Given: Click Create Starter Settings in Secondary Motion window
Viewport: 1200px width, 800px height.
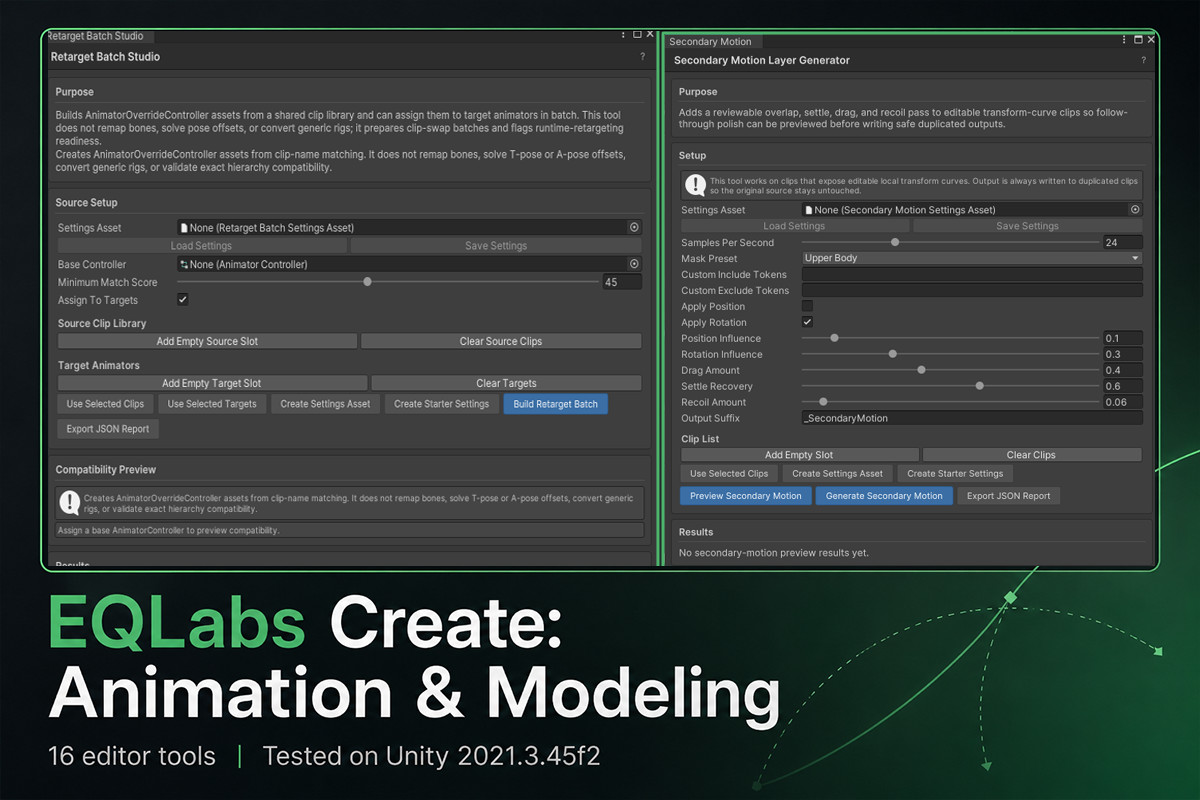Looking at the screenshot, I should pyautogui.click(x=955, y=474).
